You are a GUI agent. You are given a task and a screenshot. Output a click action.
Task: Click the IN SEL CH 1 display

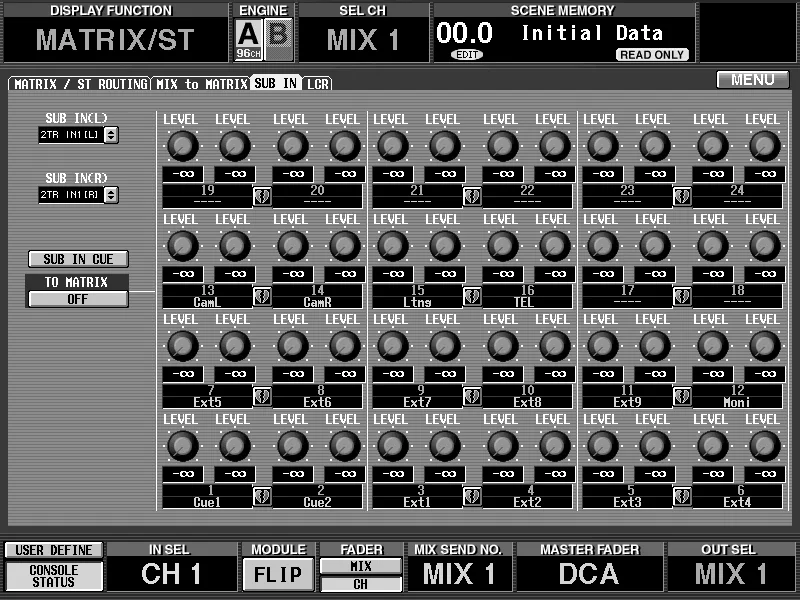171,574
